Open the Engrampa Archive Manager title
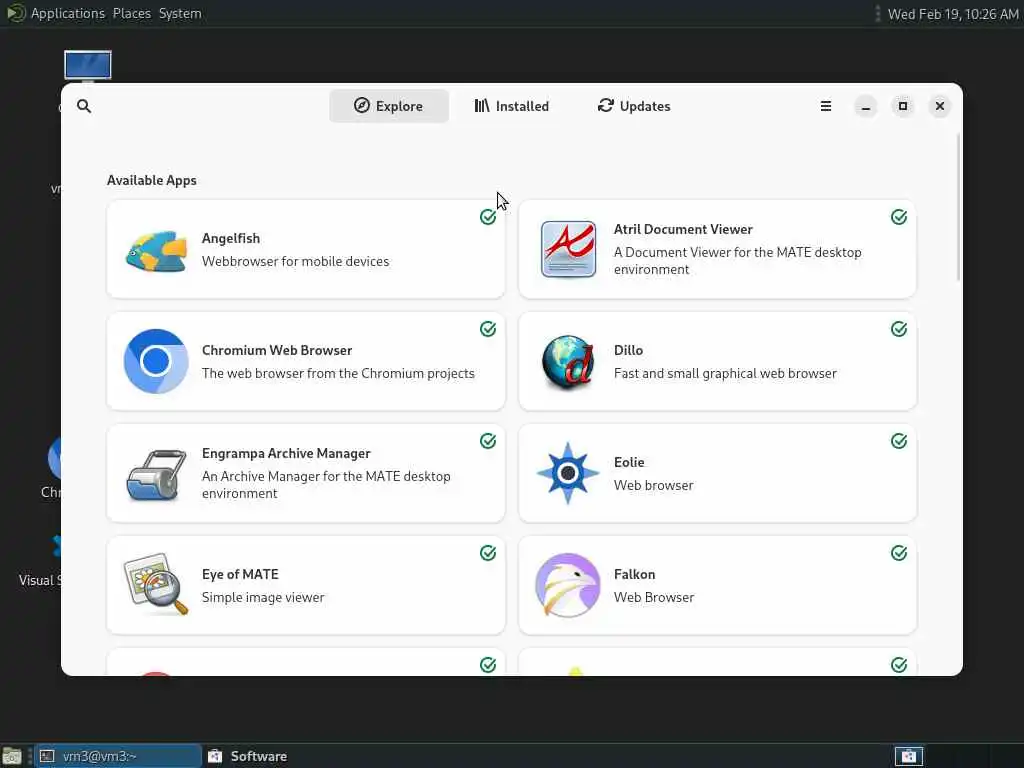The width and height of the screenshot is (1024, 768). 286,453
